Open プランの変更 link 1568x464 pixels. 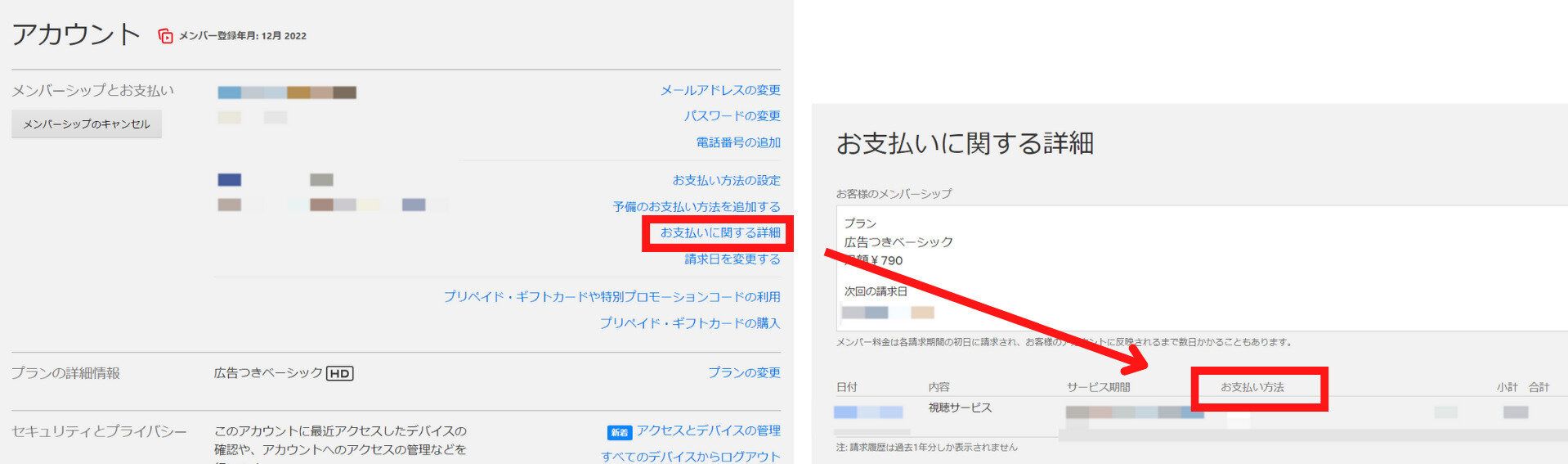[743, 372]
